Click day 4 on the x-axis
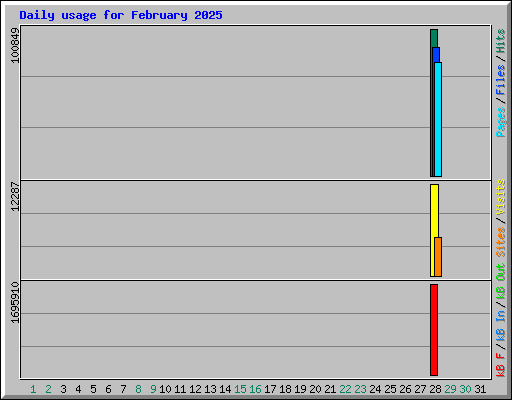This screenshot has width=512, height=400. click(x=78, y=389)
